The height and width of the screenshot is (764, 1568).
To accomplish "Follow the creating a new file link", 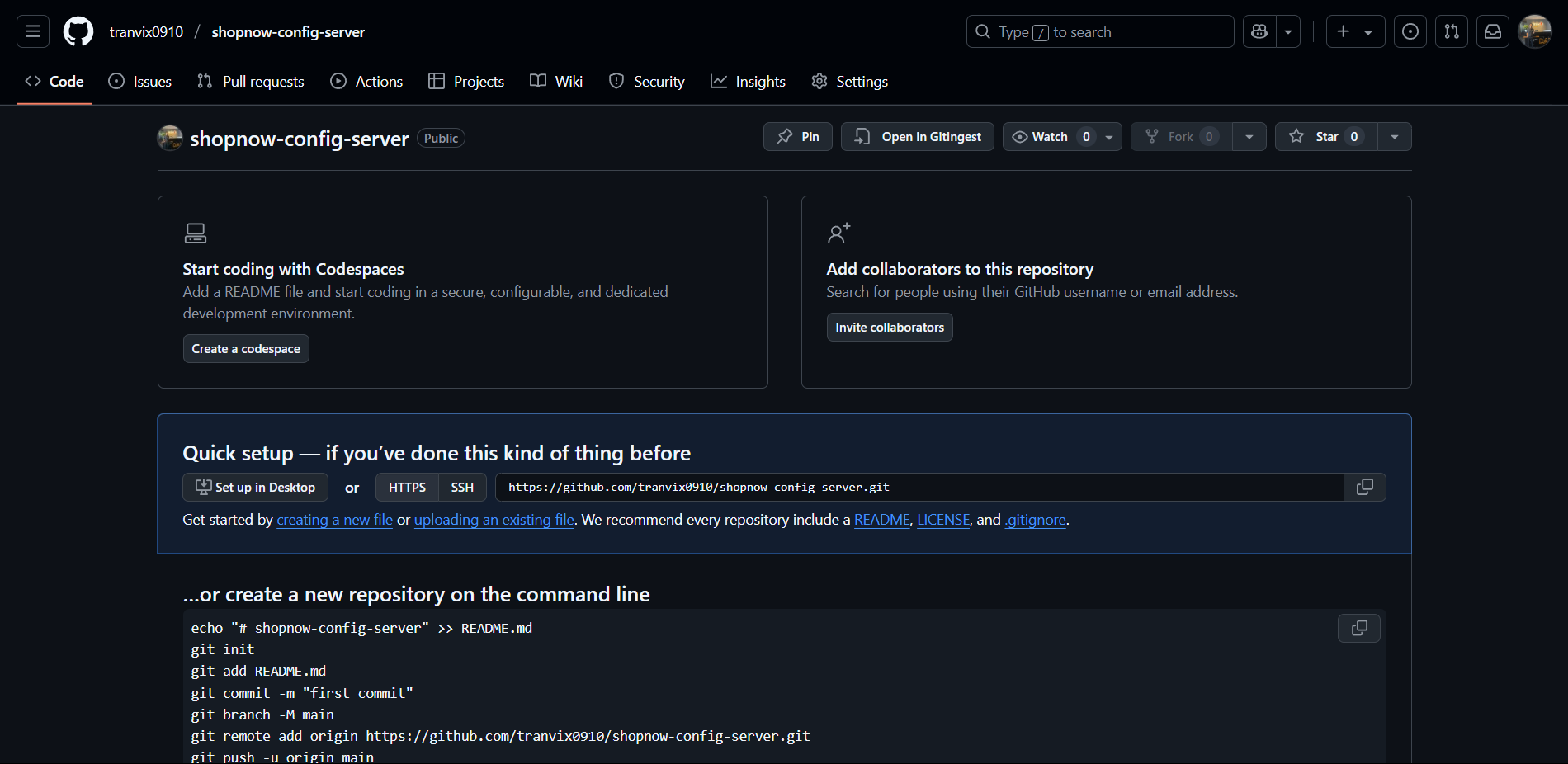I will [x=334, y=520].
